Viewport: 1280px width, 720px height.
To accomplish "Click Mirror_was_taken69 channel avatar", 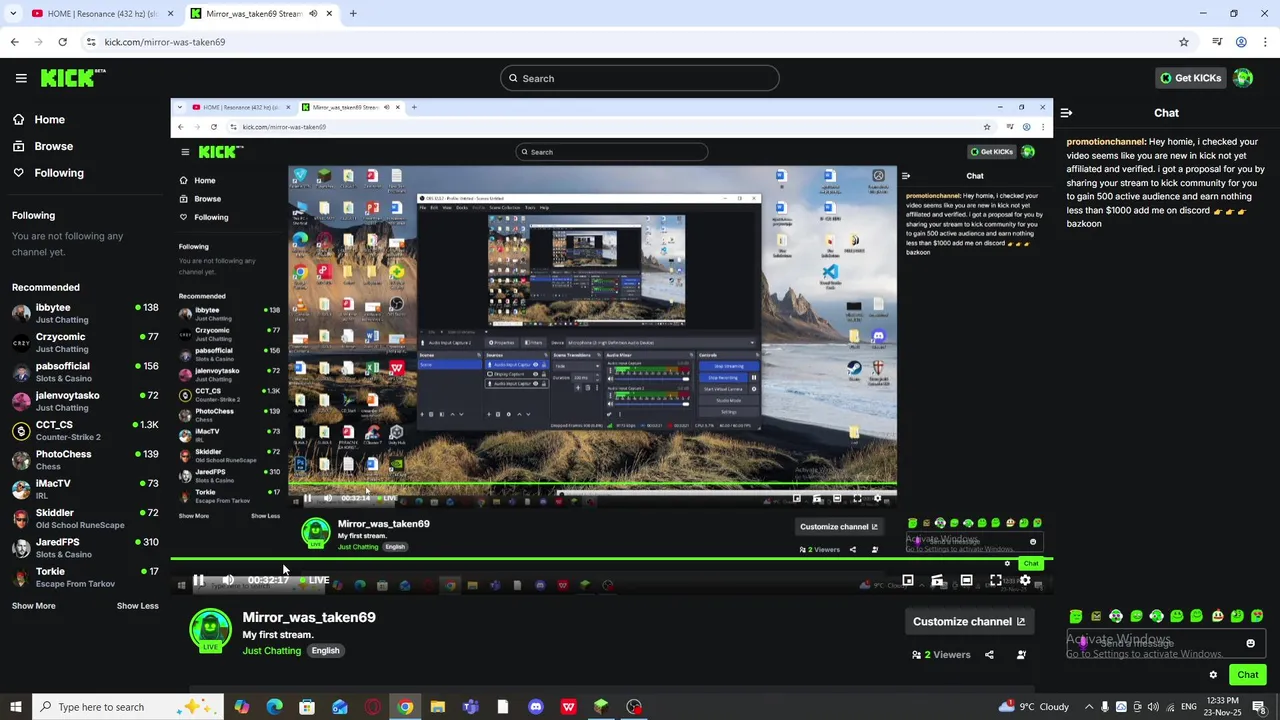I will [210, 630].
